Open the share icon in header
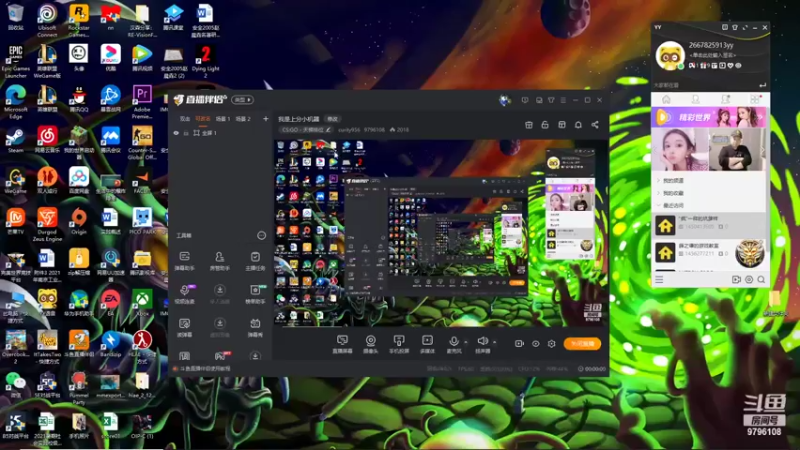The width and height of the screenshot is (800, 450). pos(595,124)
